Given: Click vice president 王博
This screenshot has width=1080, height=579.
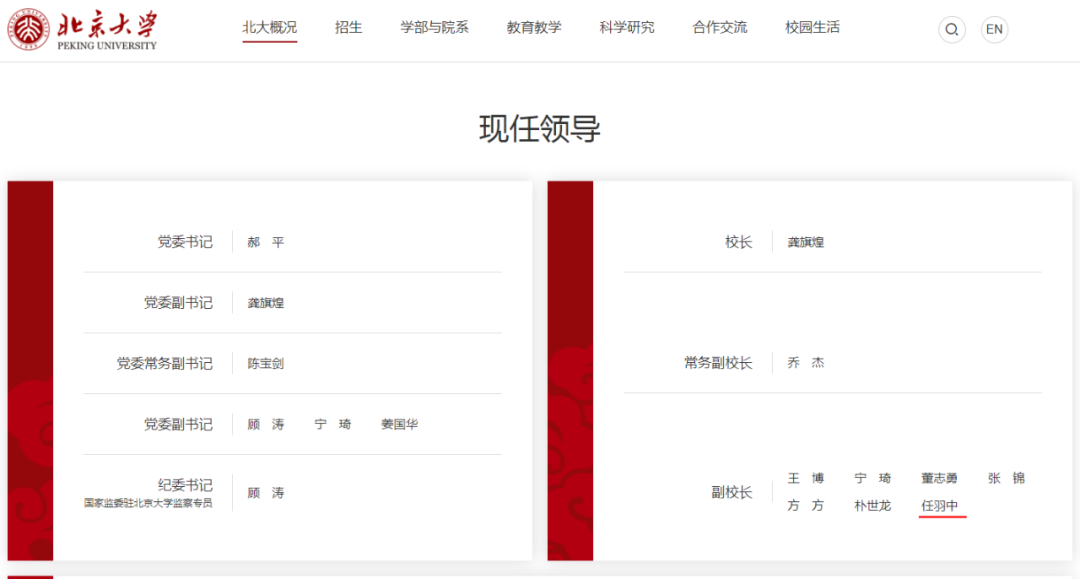Looking at the screenshot, I should (806, 478).
